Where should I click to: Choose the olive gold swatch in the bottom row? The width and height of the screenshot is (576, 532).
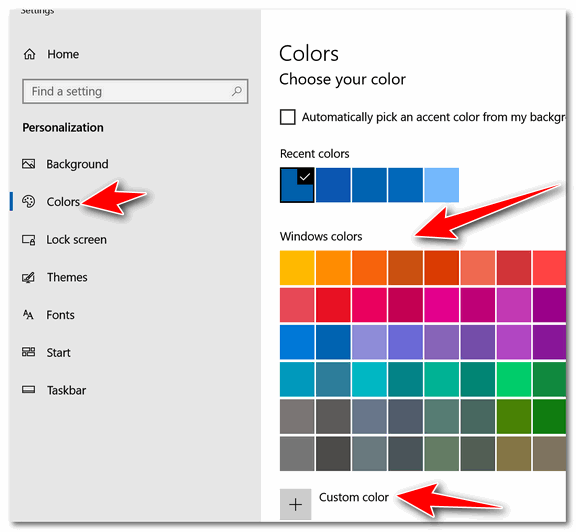[x=514, y=454]
